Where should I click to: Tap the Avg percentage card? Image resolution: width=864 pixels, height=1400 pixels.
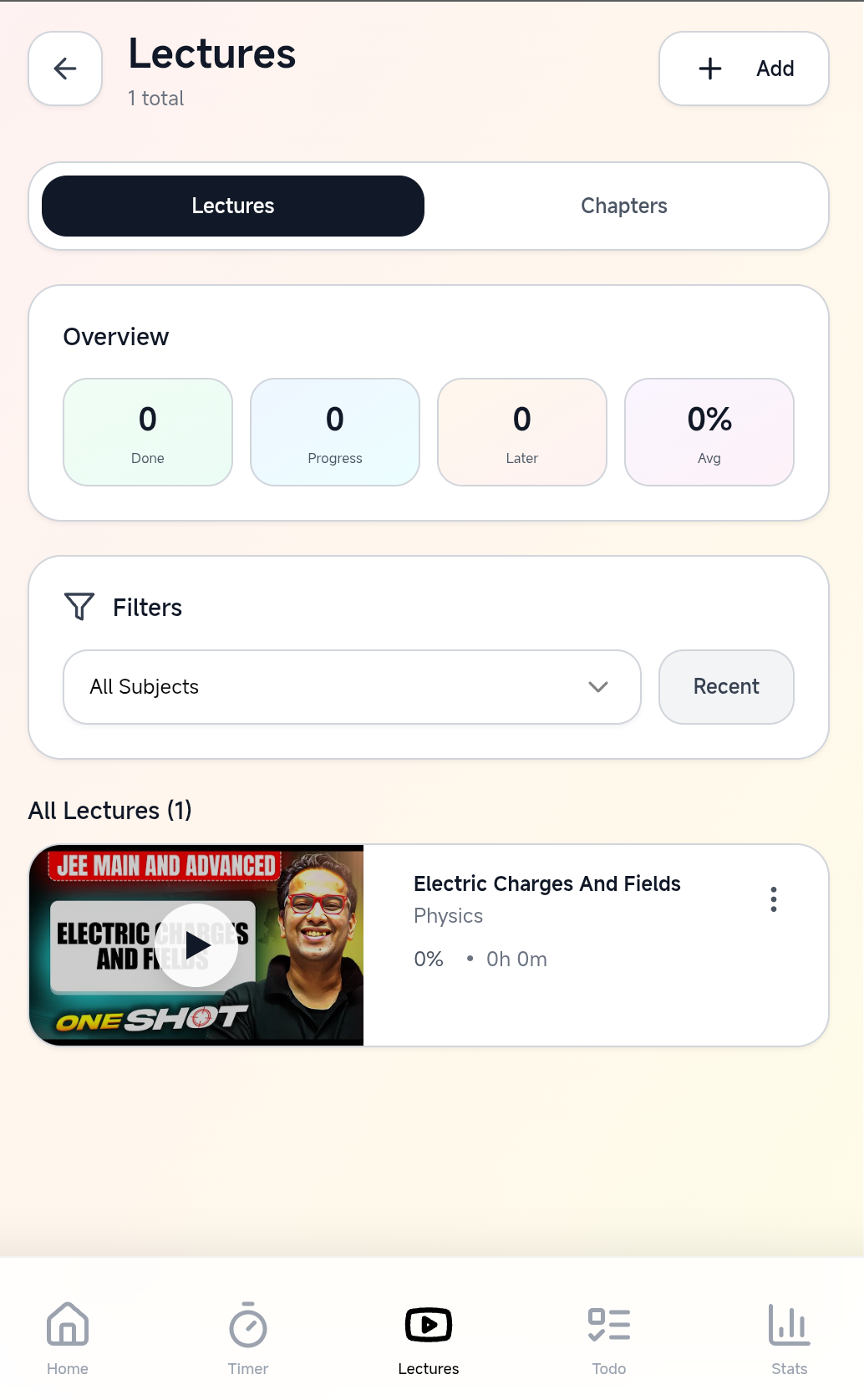708,431
